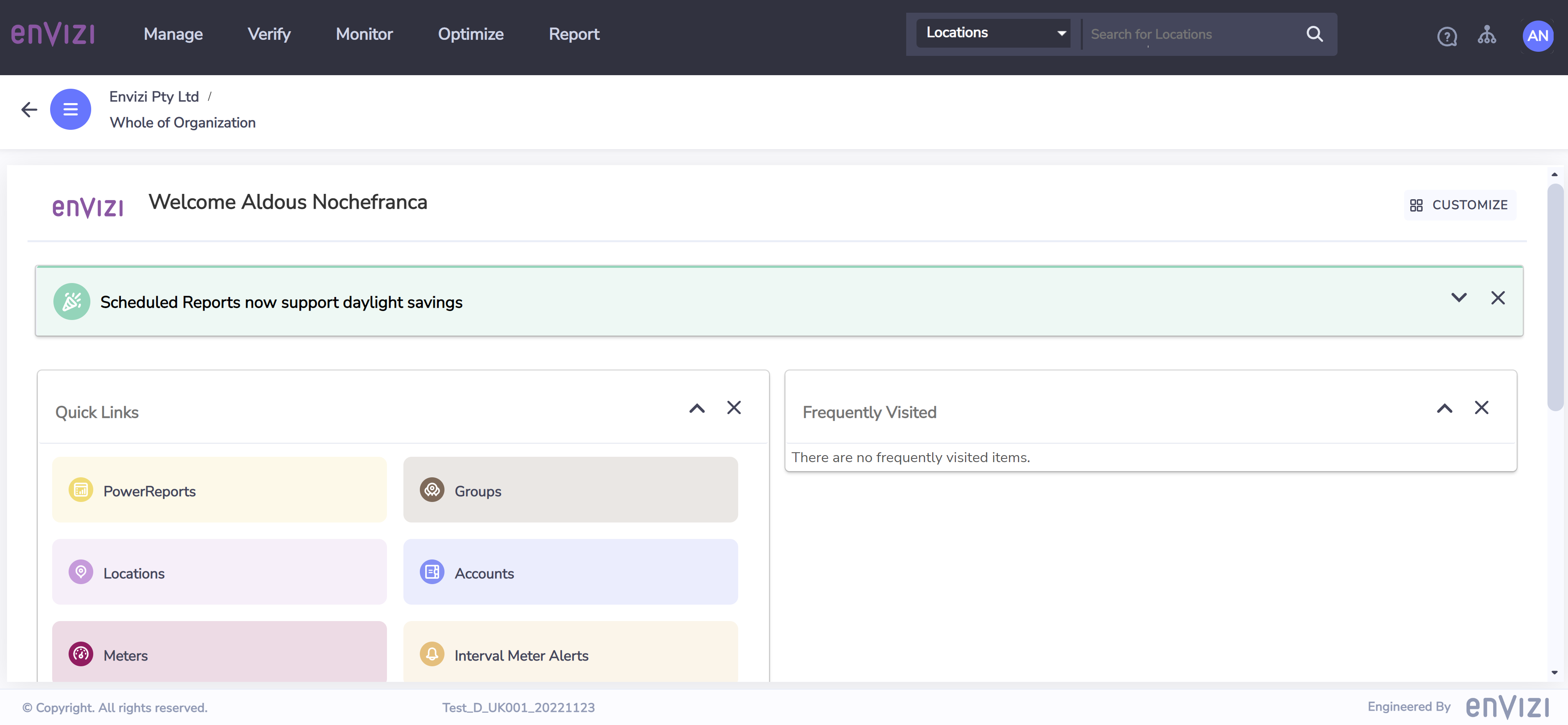1568x725 pixels.
Task: Click the Welcome Aldous Nochefranca heading
Action: click(288, 202)
